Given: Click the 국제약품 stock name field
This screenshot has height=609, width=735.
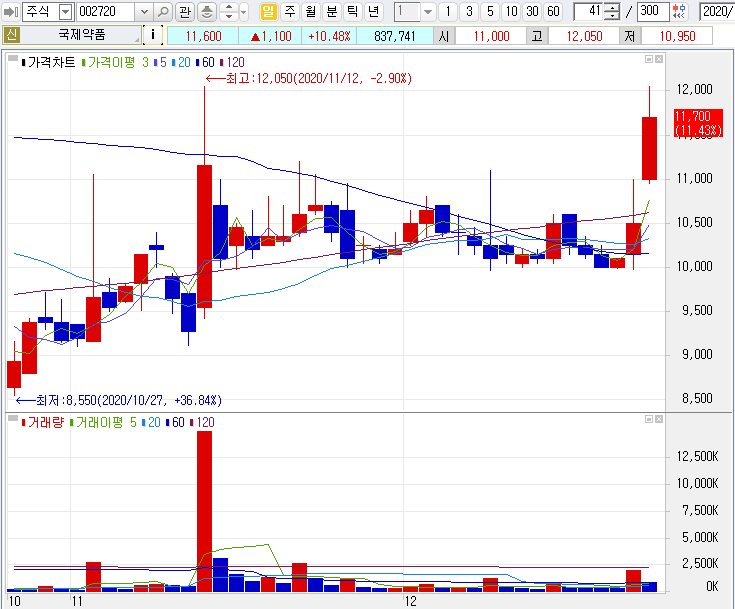Looking at the screenshot, I should click(x=82, y=35).
